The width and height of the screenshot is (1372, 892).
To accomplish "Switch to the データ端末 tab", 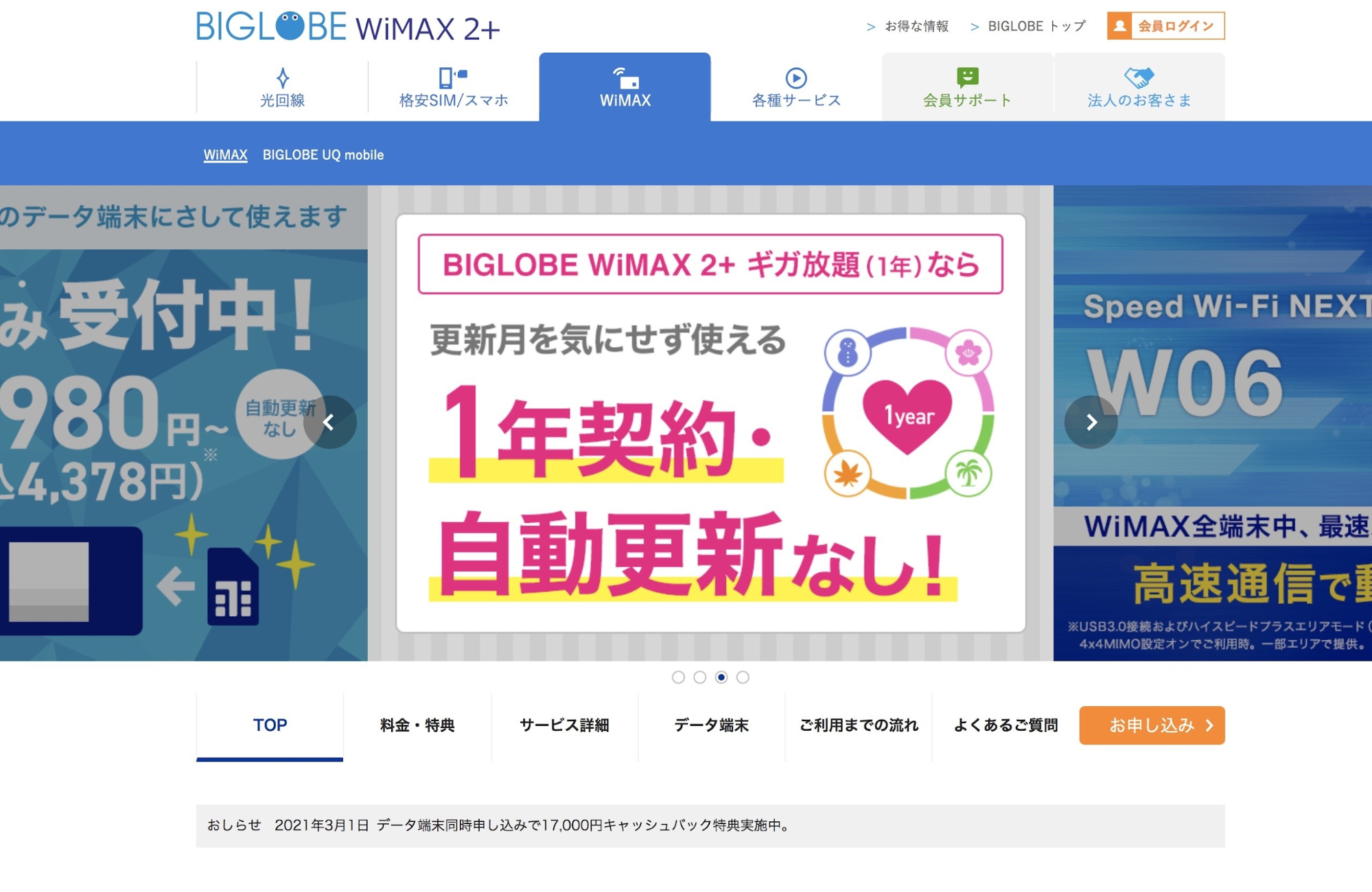I will tap(711, 726).
